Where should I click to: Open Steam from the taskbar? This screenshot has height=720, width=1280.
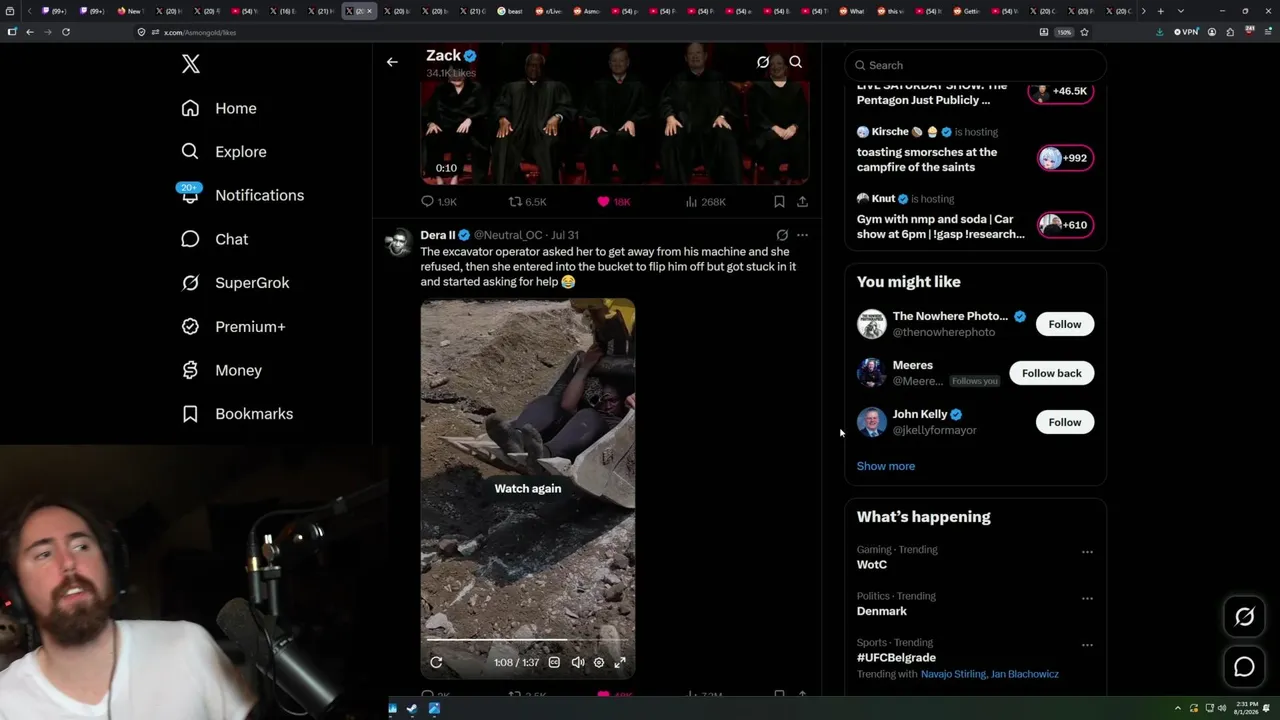413,709
